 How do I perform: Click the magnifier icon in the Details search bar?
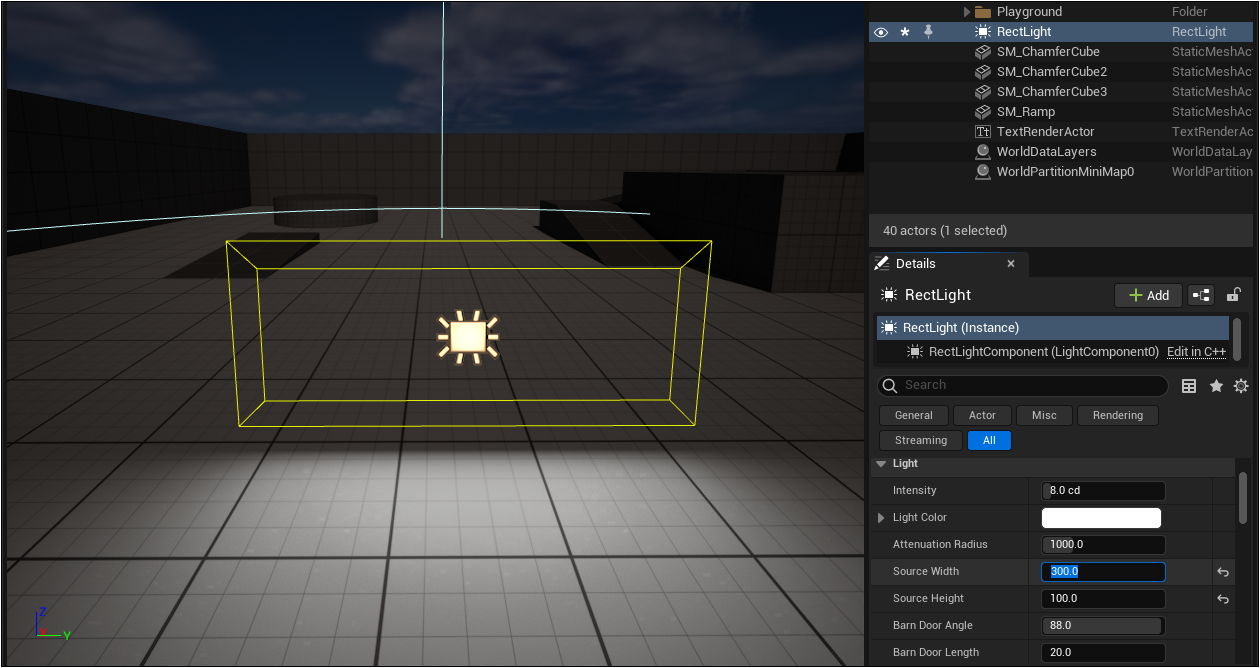point(889,386)
